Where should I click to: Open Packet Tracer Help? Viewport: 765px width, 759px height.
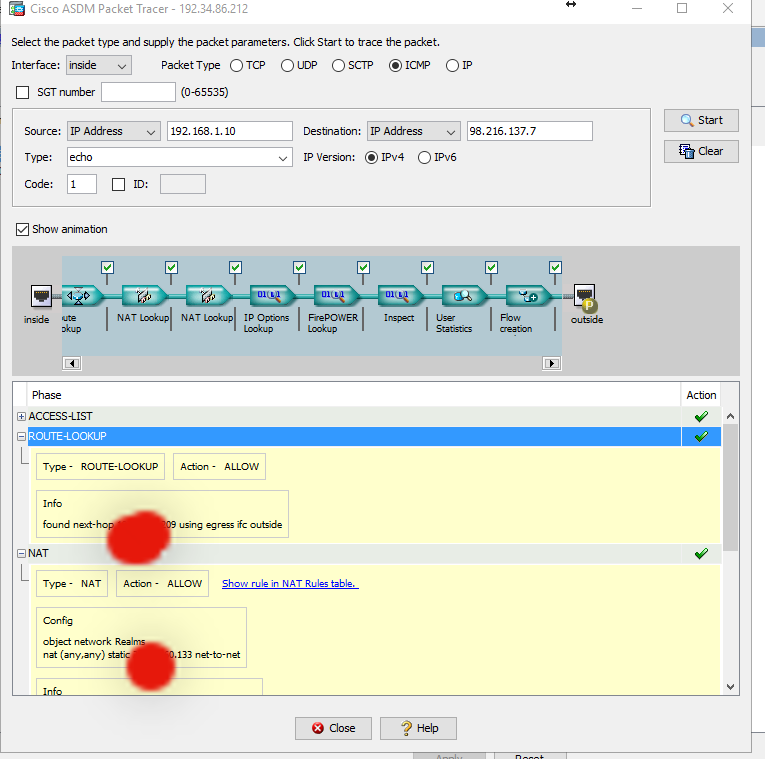(x=419, y=728)
